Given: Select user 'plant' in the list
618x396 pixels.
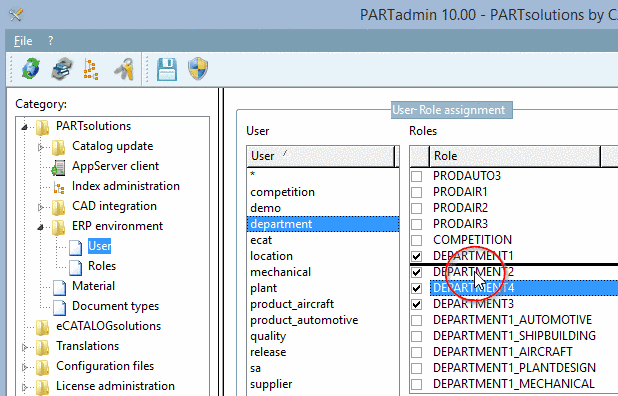Looking at the screenshot, I should 323,288.
